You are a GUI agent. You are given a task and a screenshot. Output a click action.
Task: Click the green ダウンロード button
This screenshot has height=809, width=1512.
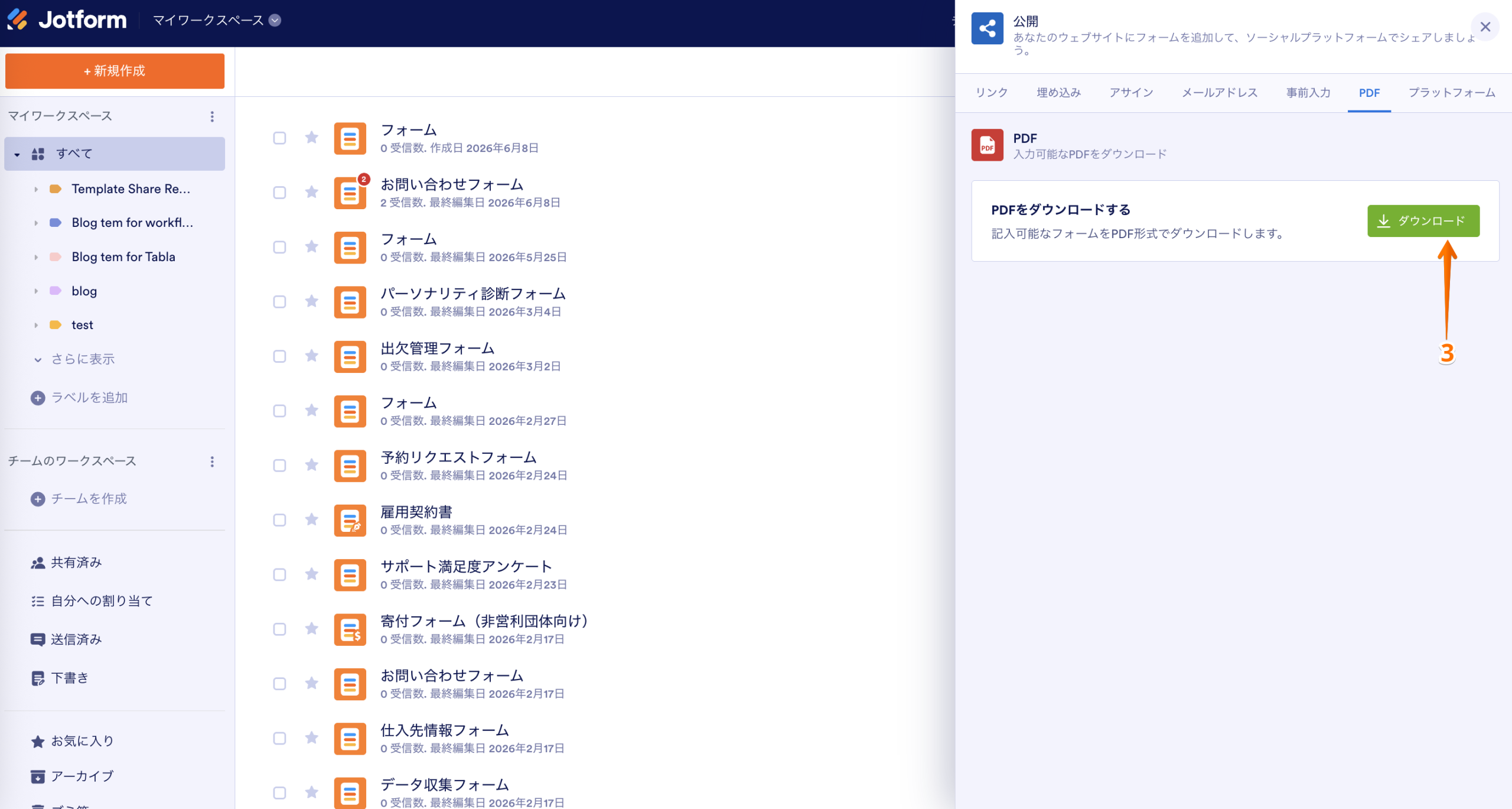click(1423, 221)
